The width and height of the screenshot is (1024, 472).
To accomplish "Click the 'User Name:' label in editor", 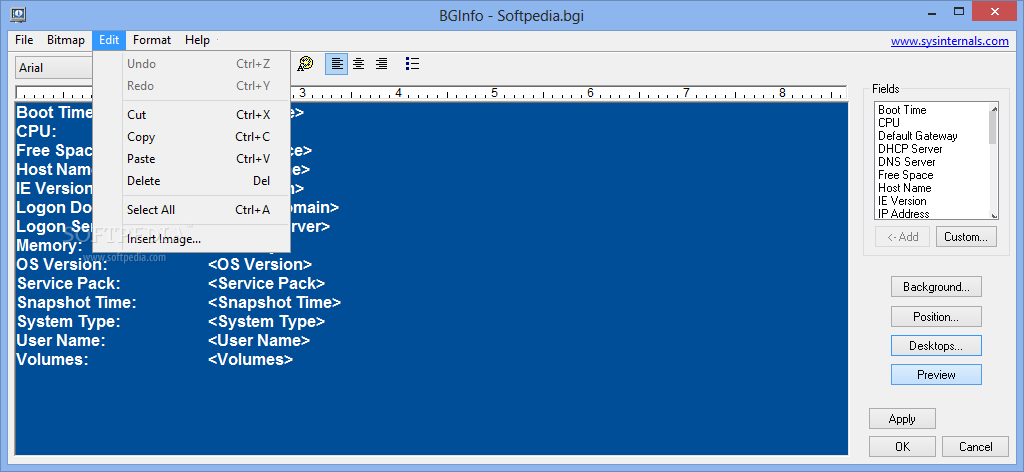I will click(61, 340).
